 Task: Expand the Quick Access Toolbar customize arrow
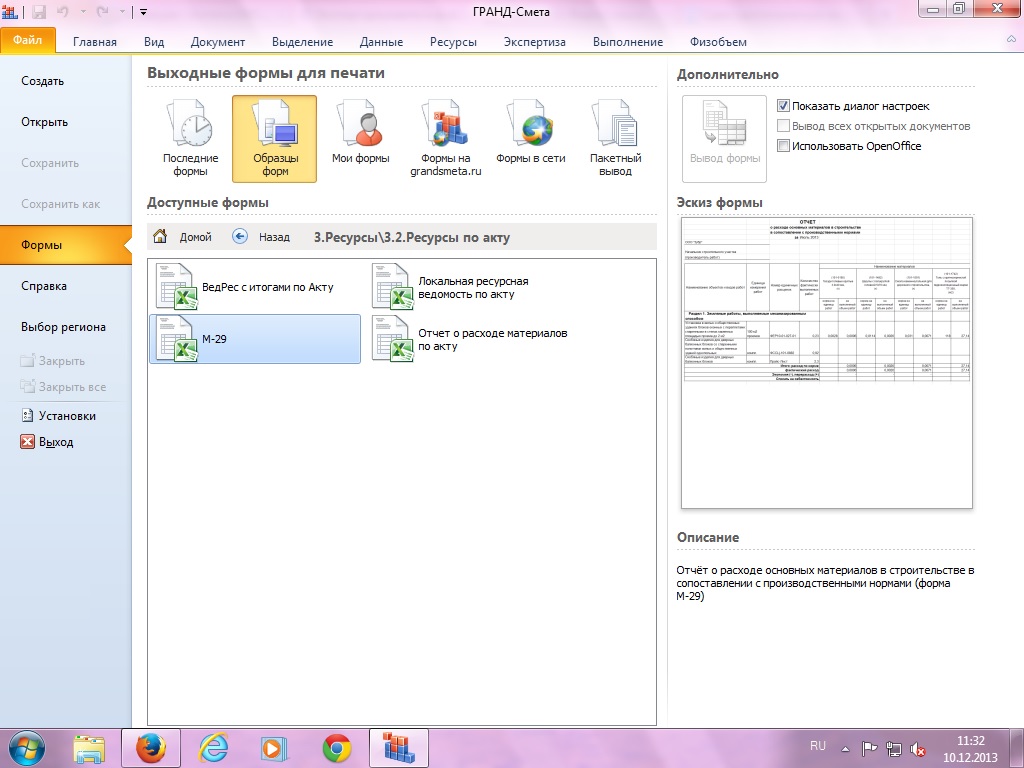point(144,12)
